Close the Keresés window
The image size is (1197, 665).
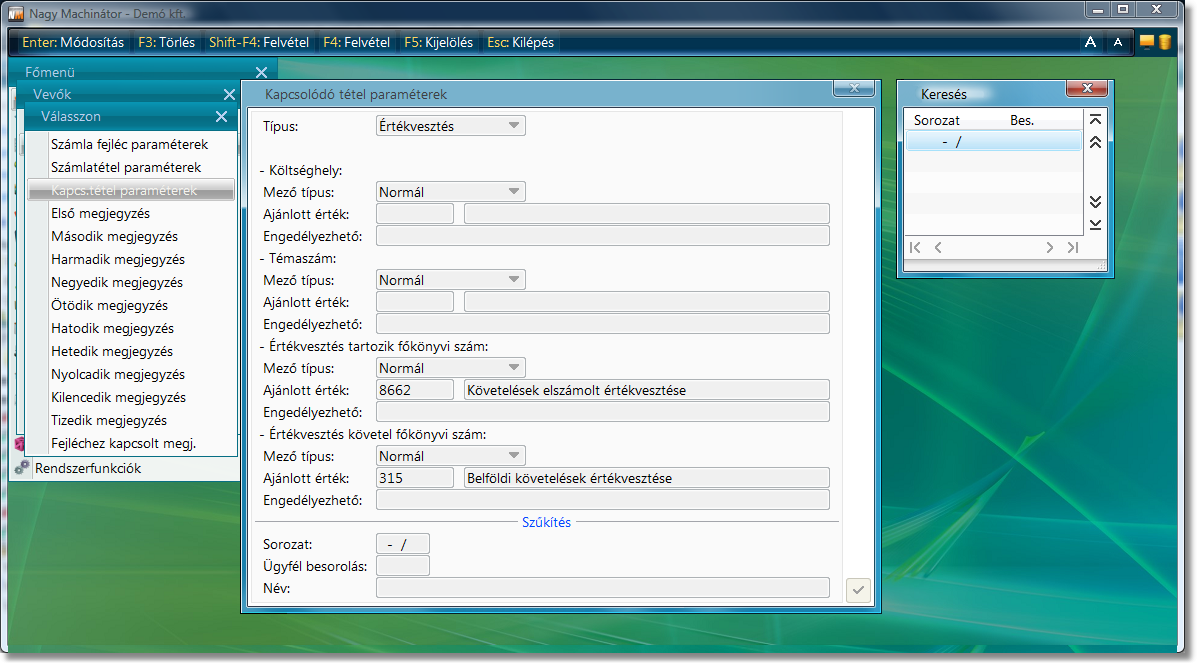(x=1087, y=88)
